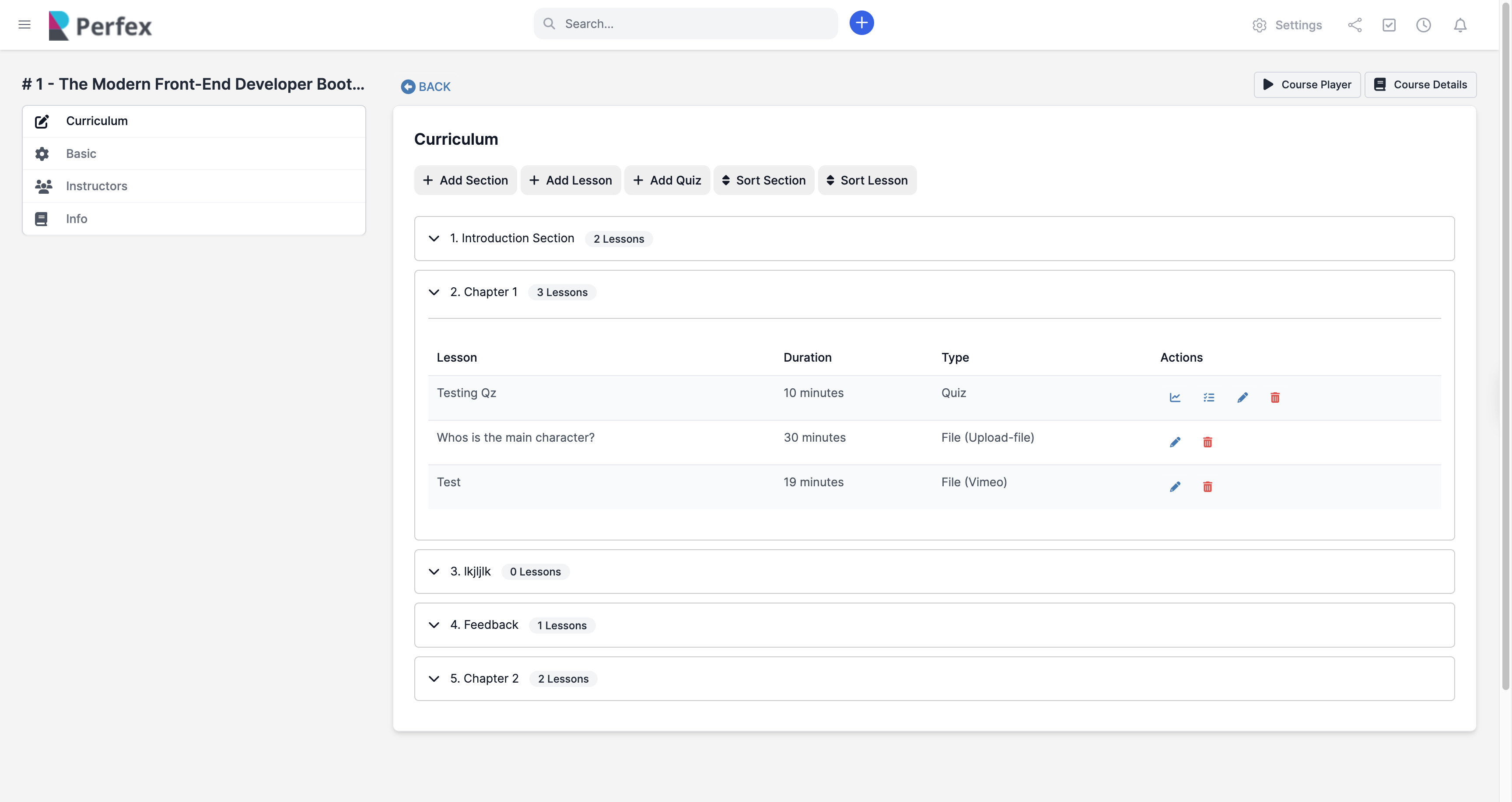Edit the Testing Qz quiz
Viewport: 1512px width, 802px height.
1242,397
